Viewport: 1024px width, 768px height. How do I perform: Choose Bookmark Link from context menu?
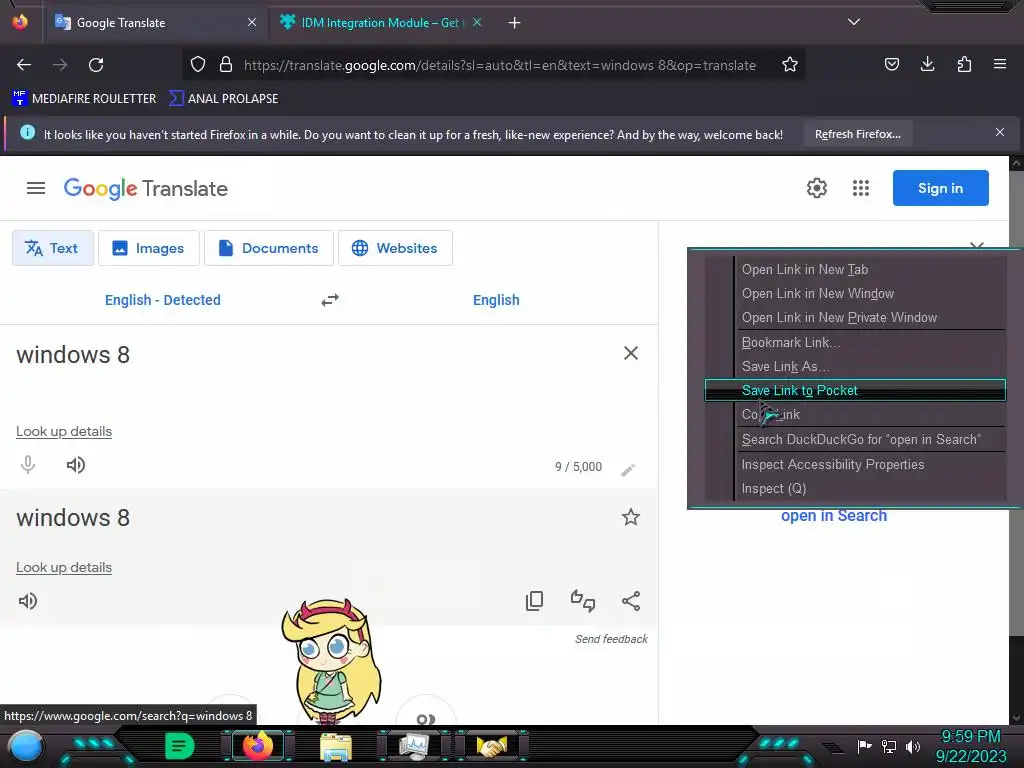click(855, 342)
